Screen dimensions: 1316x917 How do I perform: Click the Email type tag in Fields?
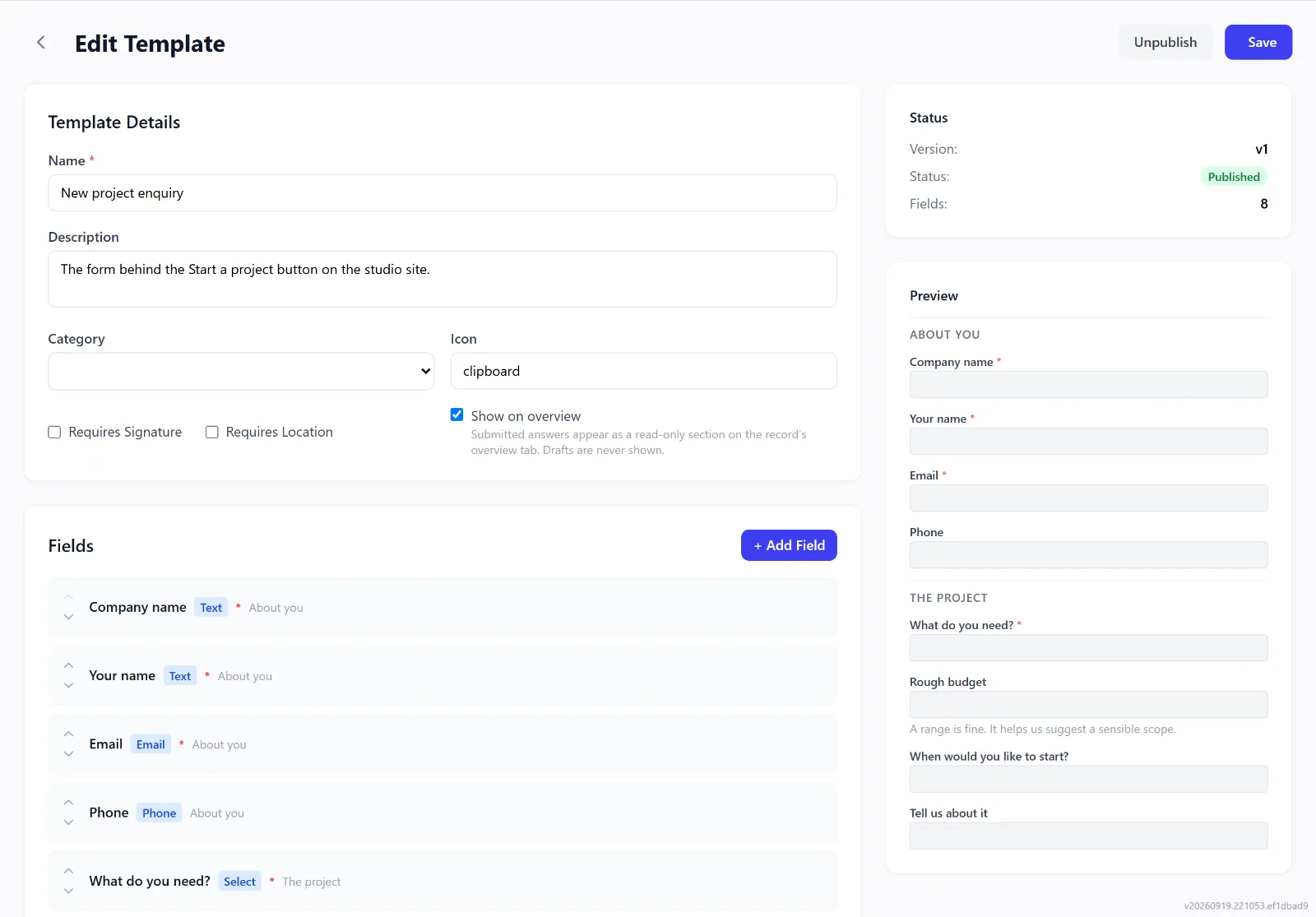coord(151,744)
